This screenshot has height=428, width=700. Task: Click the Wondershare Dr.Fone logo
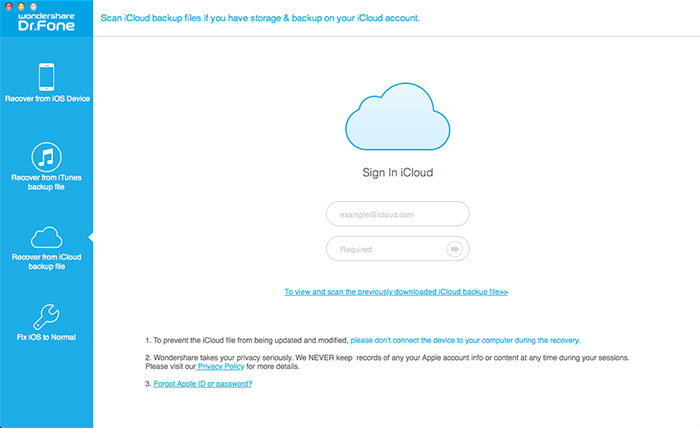[46, 22]
